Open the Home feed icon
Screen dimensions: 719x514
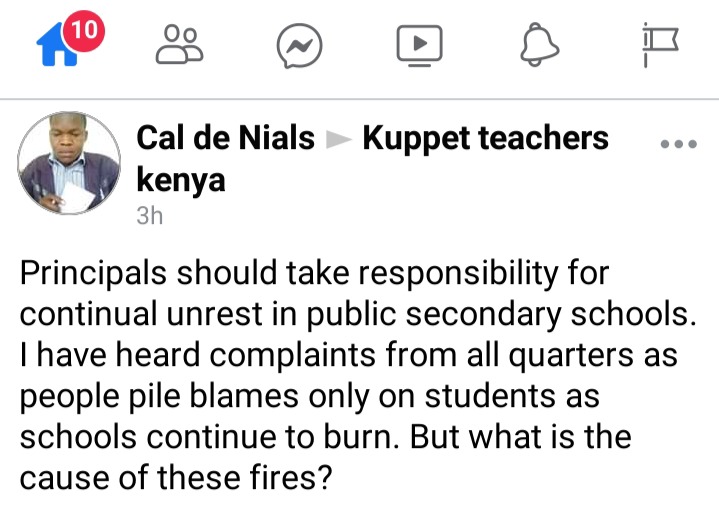[57, 45]
